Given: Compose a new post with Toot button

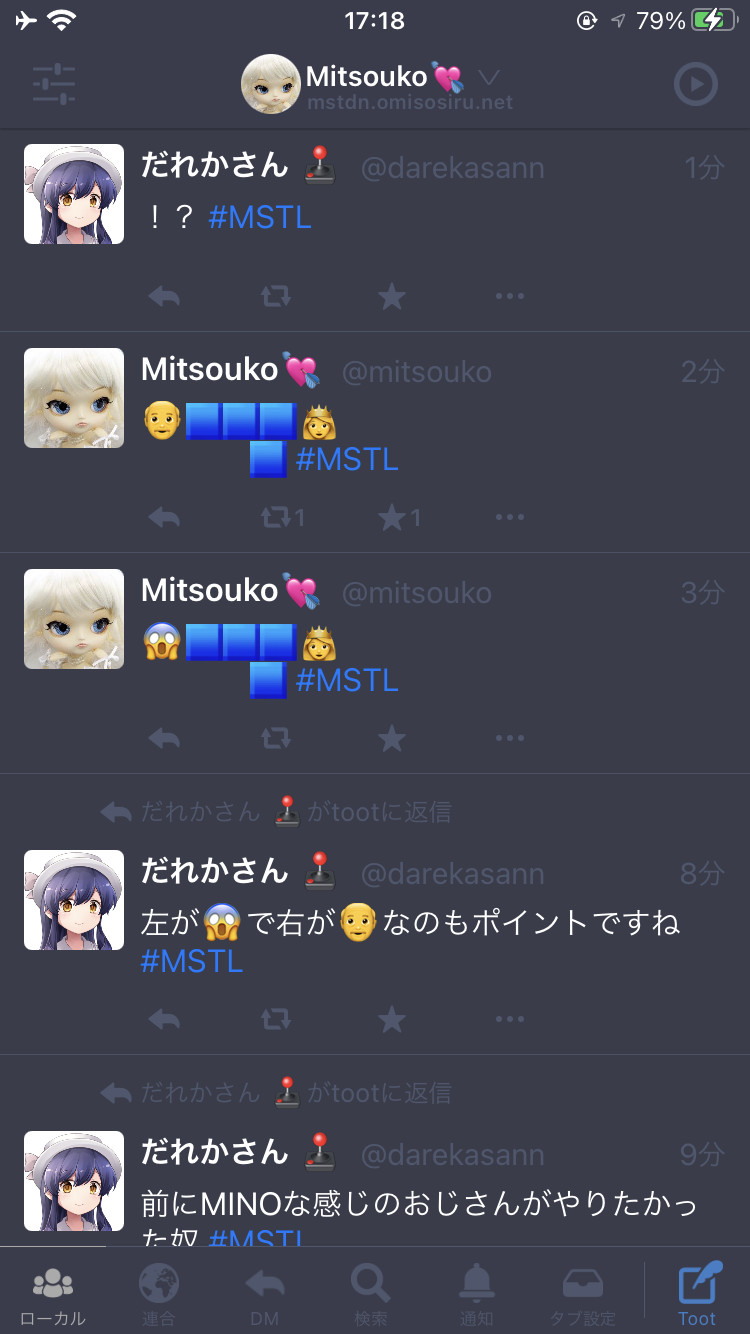Looking at the screenshot, I should 698,1295.
